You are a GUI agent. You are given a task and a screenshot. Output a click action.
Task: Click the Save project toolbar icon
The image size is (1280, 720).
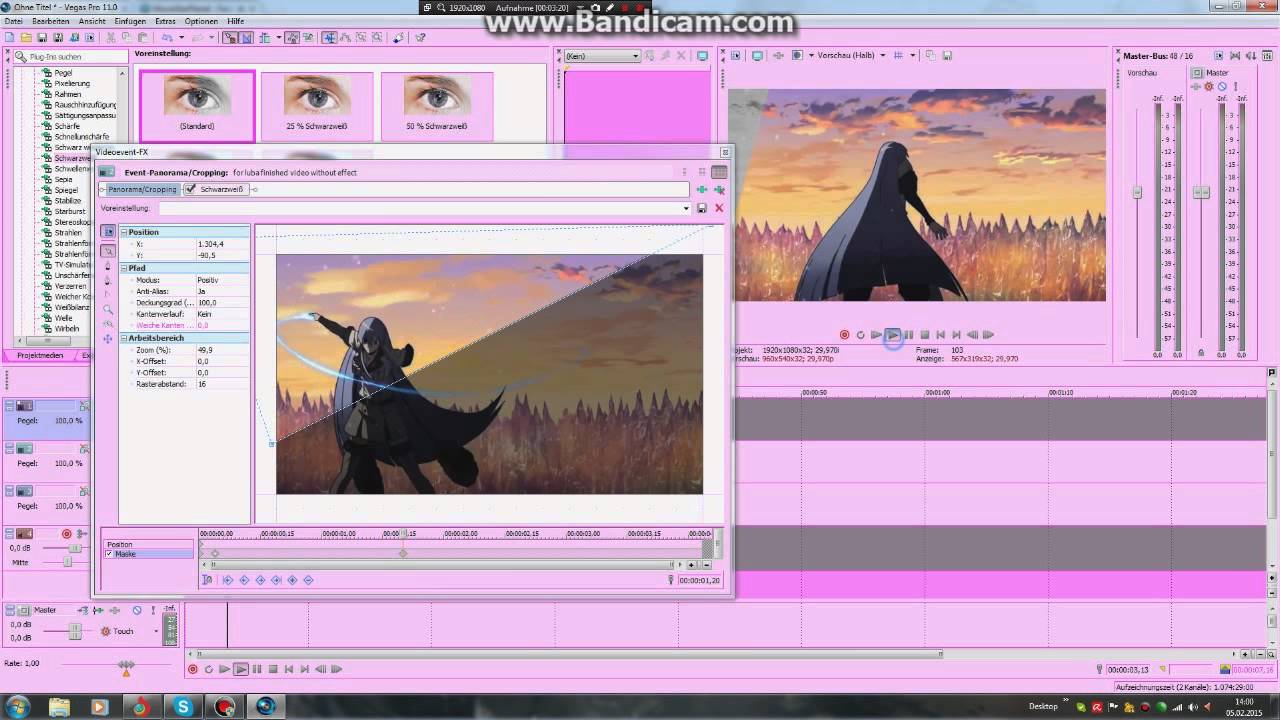point(42,38)
